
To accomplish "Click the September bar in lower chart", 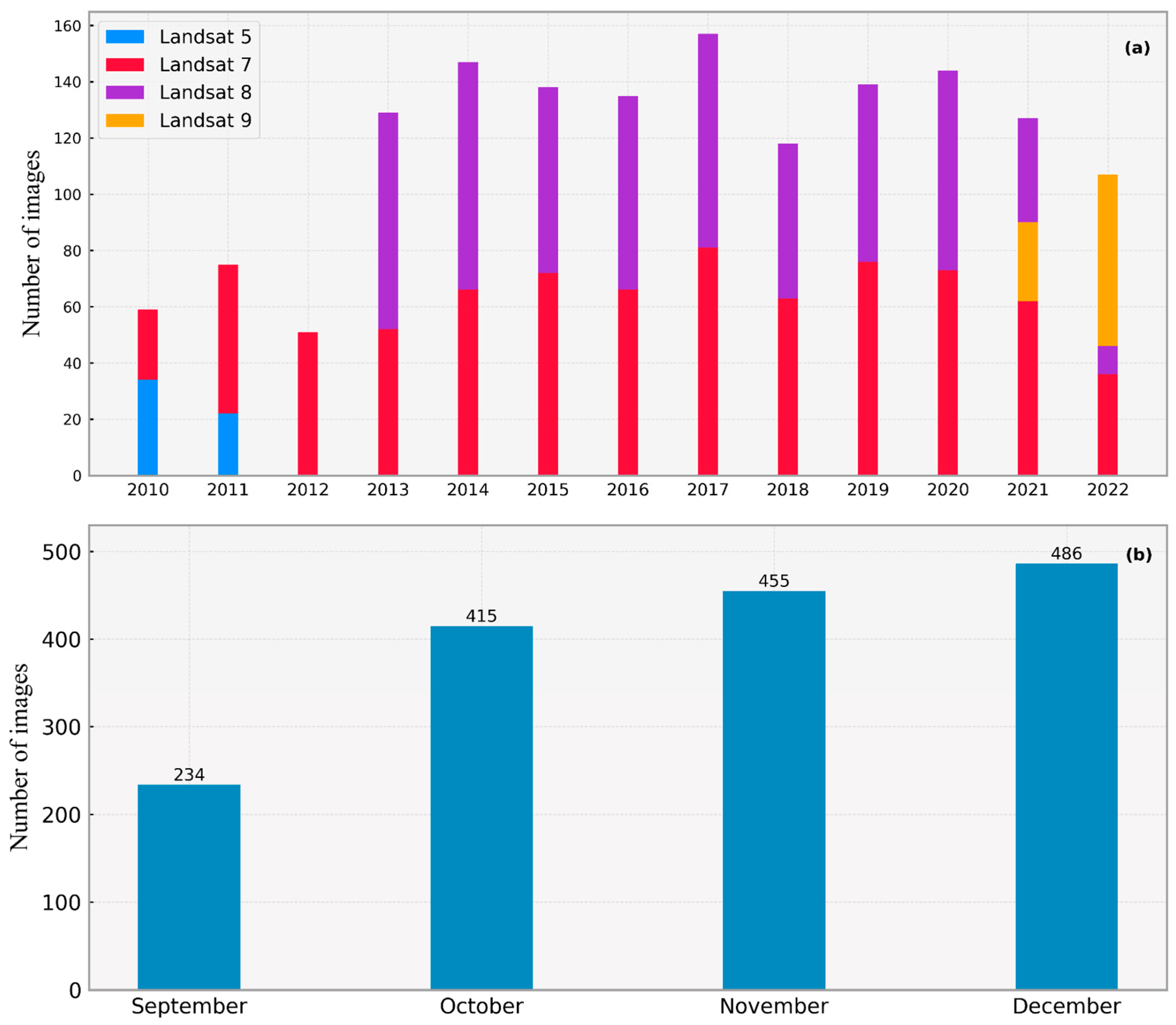I will click(x=189, y=887).
